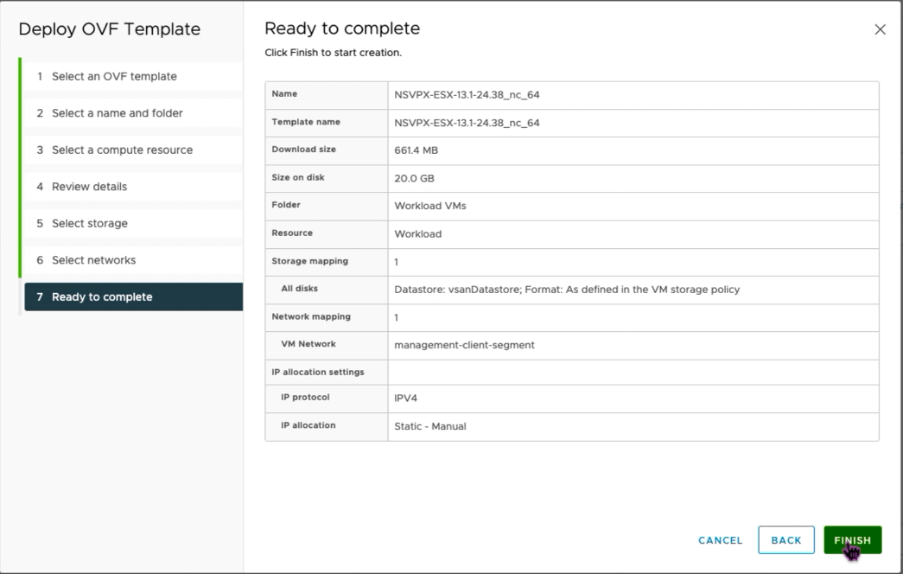The image size is (904, 574).
Task: Select the Static - Manual IP allocation value
Action: tap(430, 426)
